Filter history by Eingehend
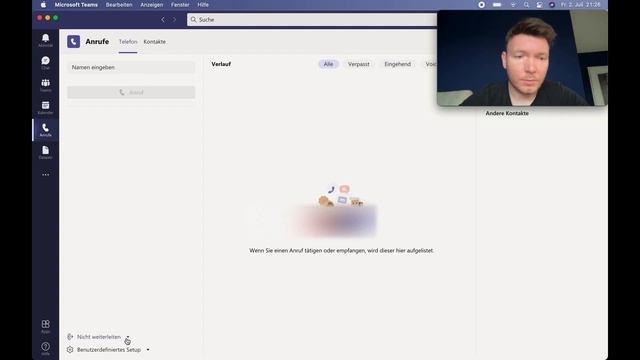The width and height of the screenshot is (640, 360). [x=398, y=64]
